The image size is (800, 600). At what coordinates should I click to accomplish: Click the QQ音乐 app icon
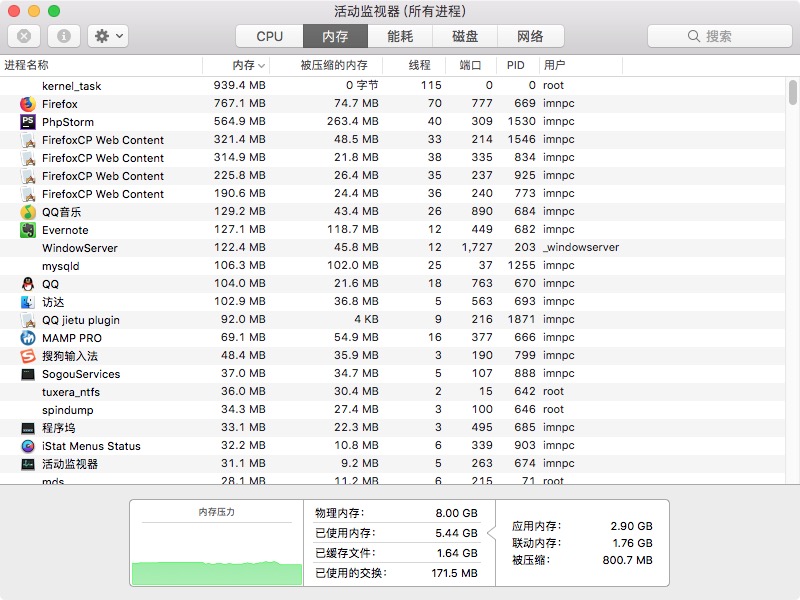coord(28,212)
